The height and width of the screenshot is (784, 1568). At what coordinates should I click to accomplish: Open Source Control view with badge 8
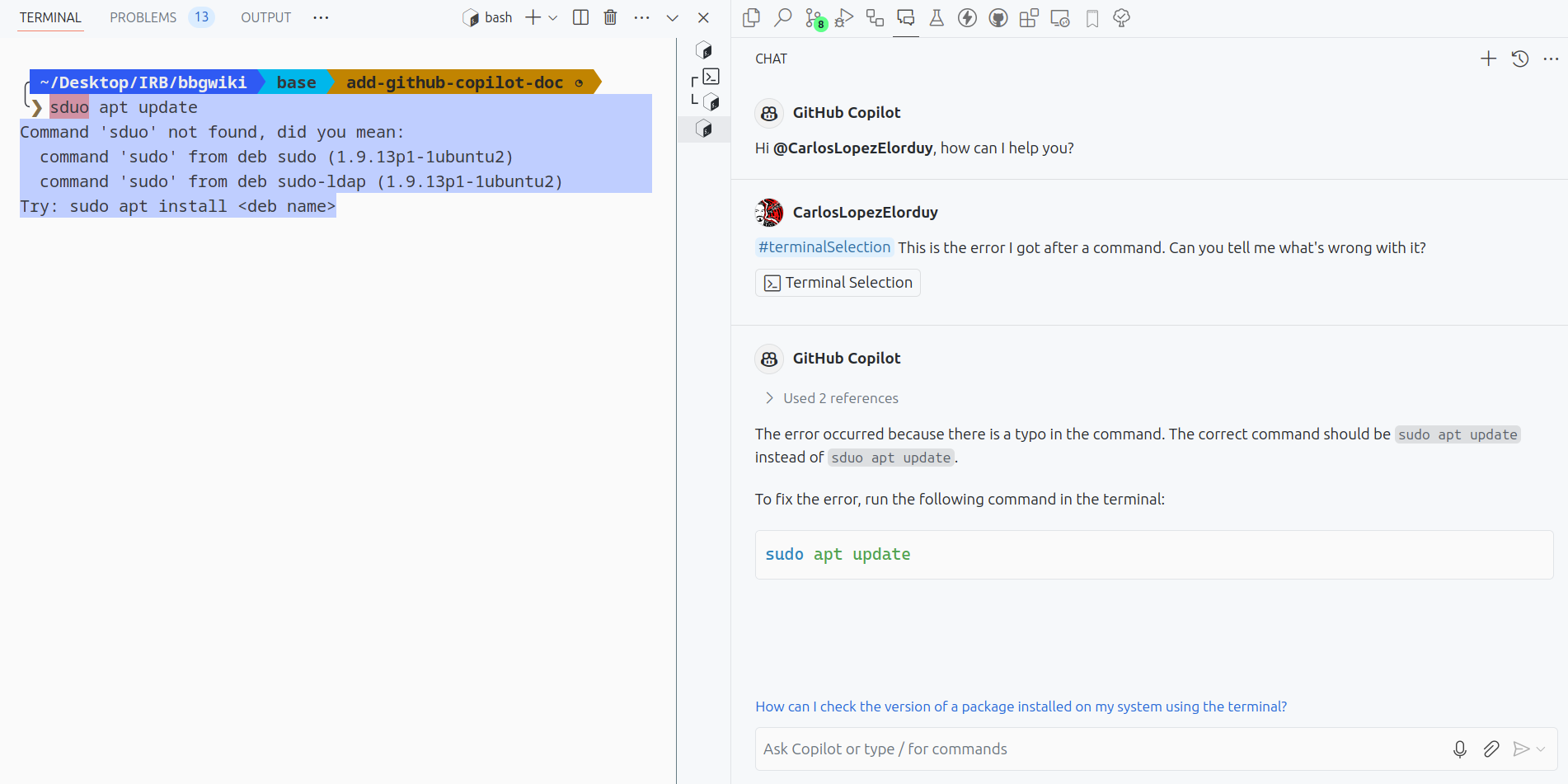815,18
